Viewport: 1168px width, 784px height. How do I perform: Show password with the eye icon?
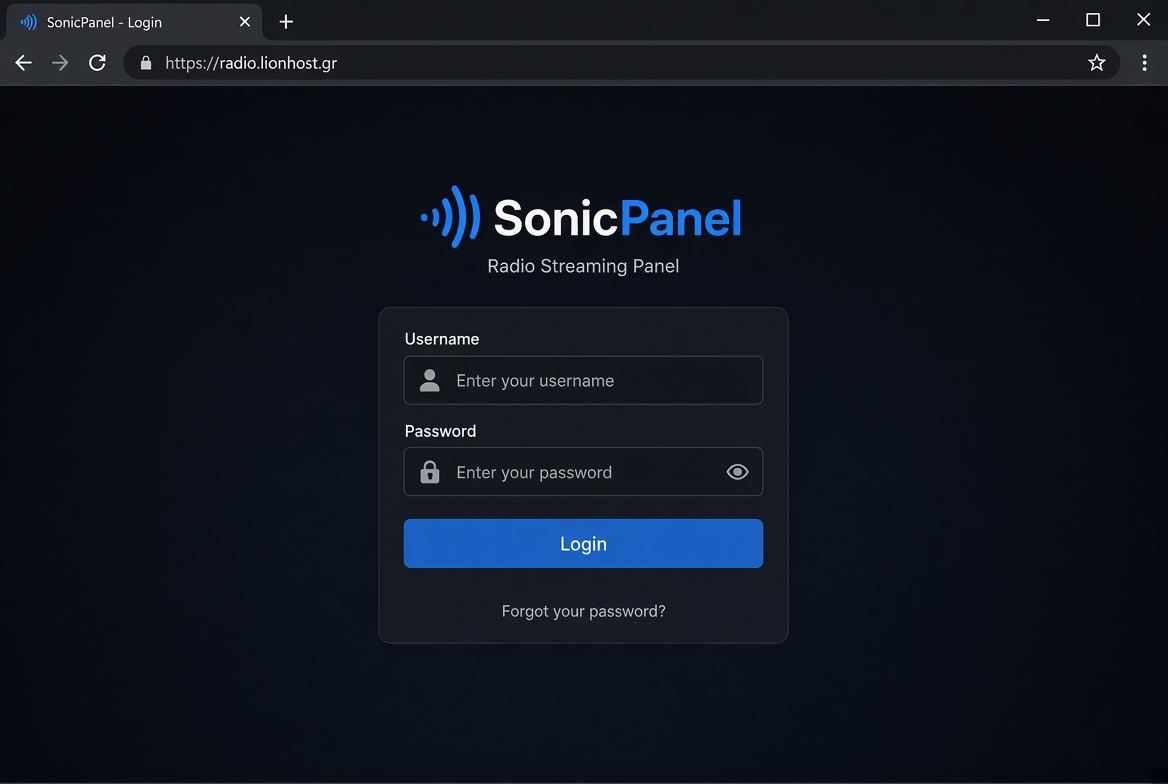pyautogui.click(x=737, y=472)
